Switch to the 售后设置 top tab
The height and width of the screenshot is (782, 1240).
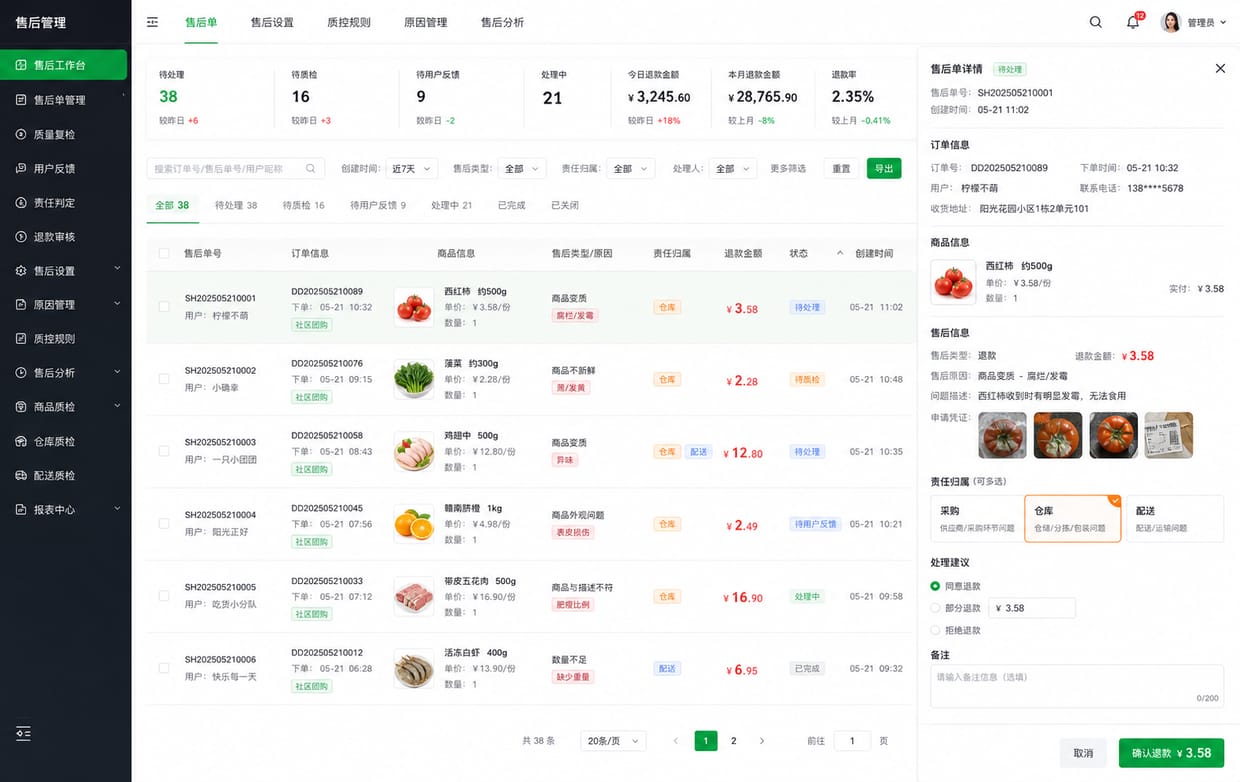coord(272,22)
